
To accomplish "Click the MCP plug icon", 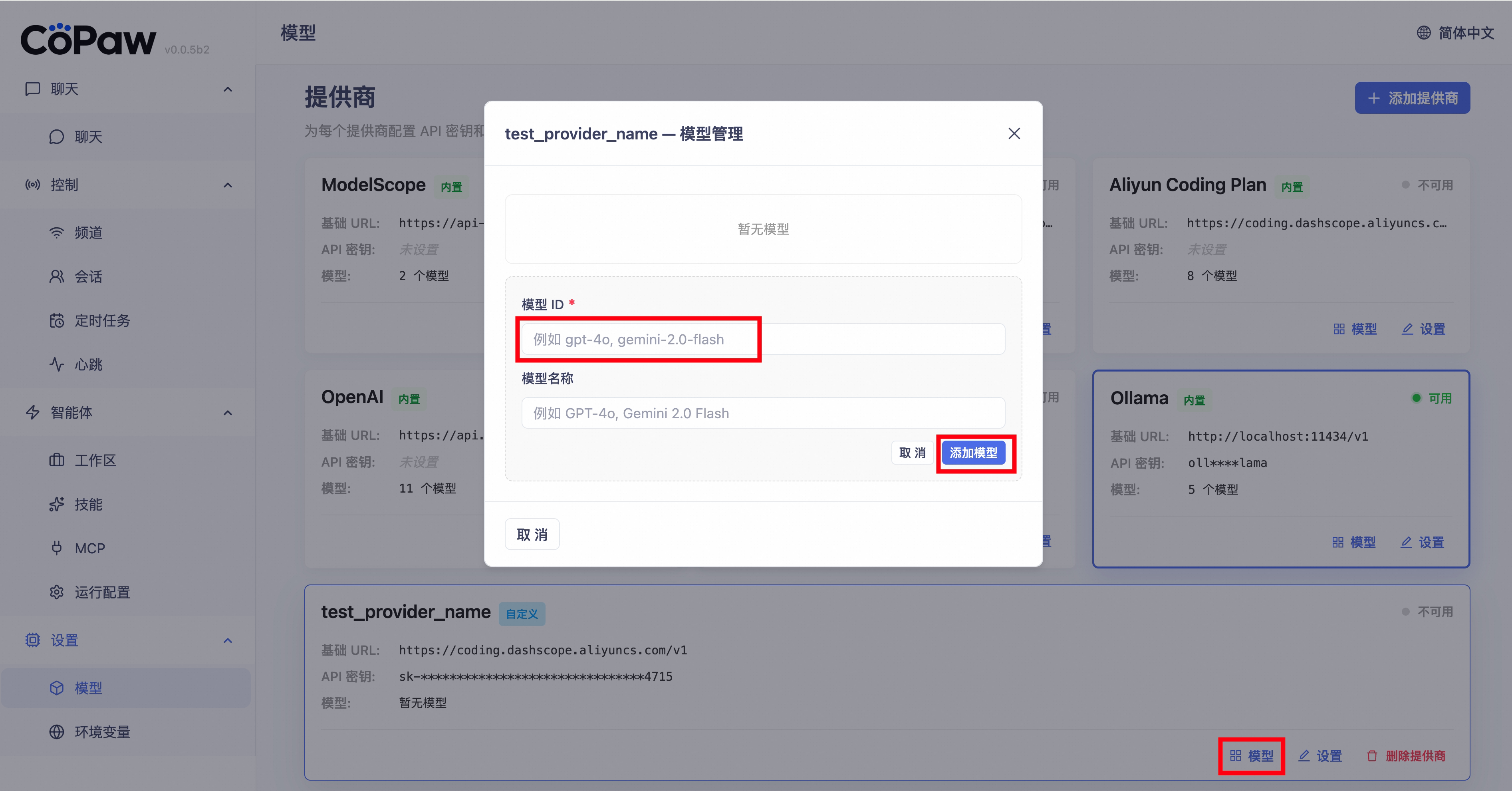I will (56, 549).
